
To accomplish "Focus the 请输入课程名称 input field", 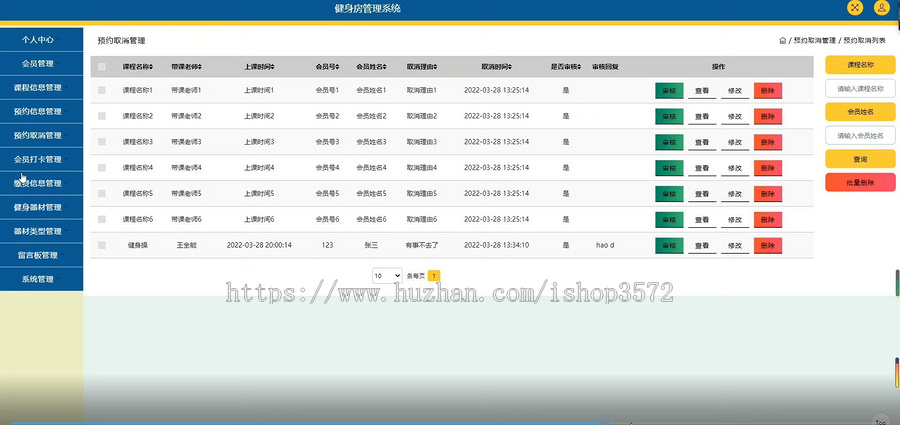I will click(860, 88).
